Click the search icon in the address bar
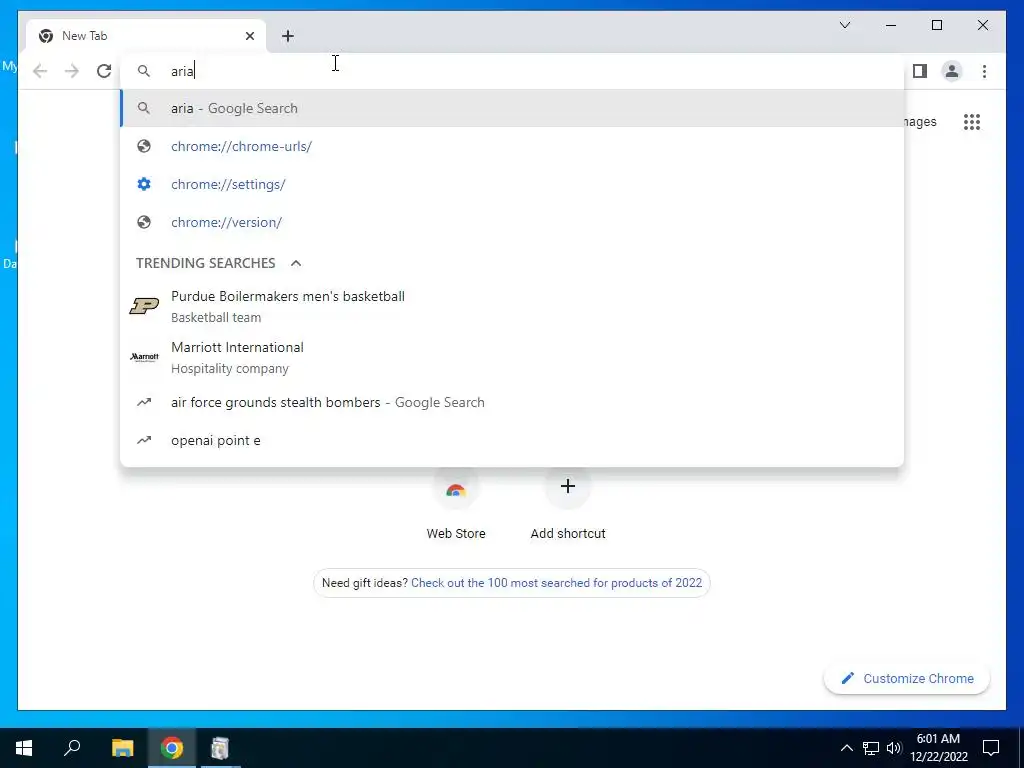Viewport: 1024px width, 768px height. click(x=144, y=71)
